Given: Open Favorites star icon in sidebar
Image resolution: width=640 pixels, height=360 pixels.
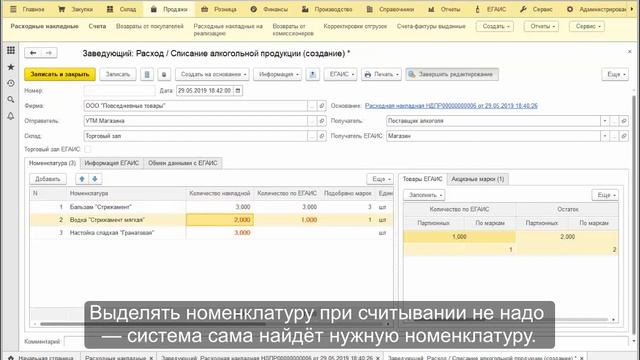Looking at the screenshot, I should tap(11, 67).
